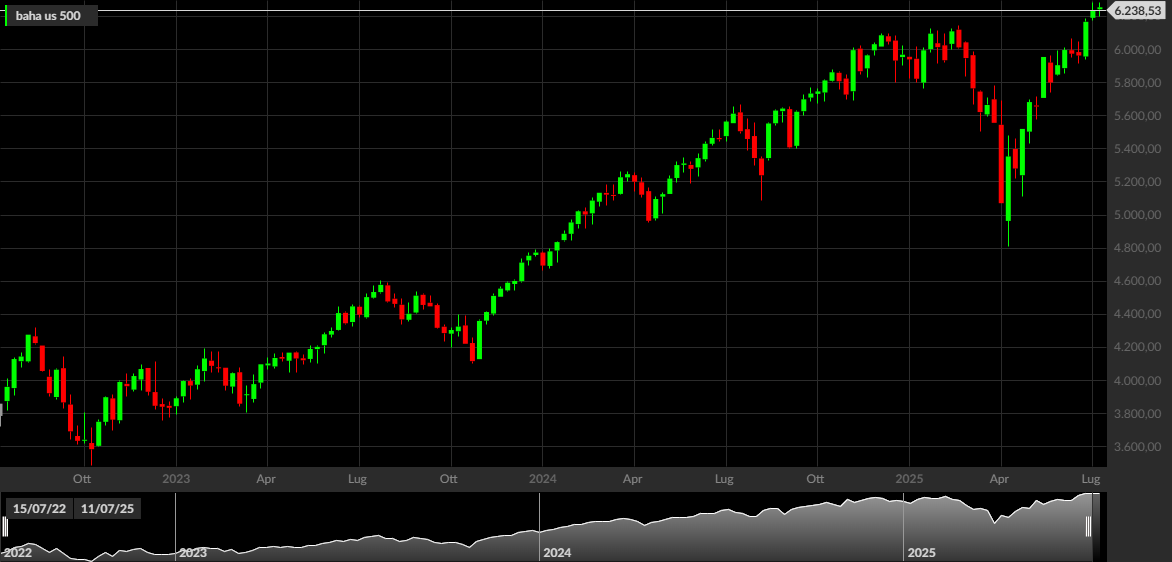This screenshot has width=1172, height=562.
Task: Click the 'baha us 500' series legend
Action: [x=52, y=15]
